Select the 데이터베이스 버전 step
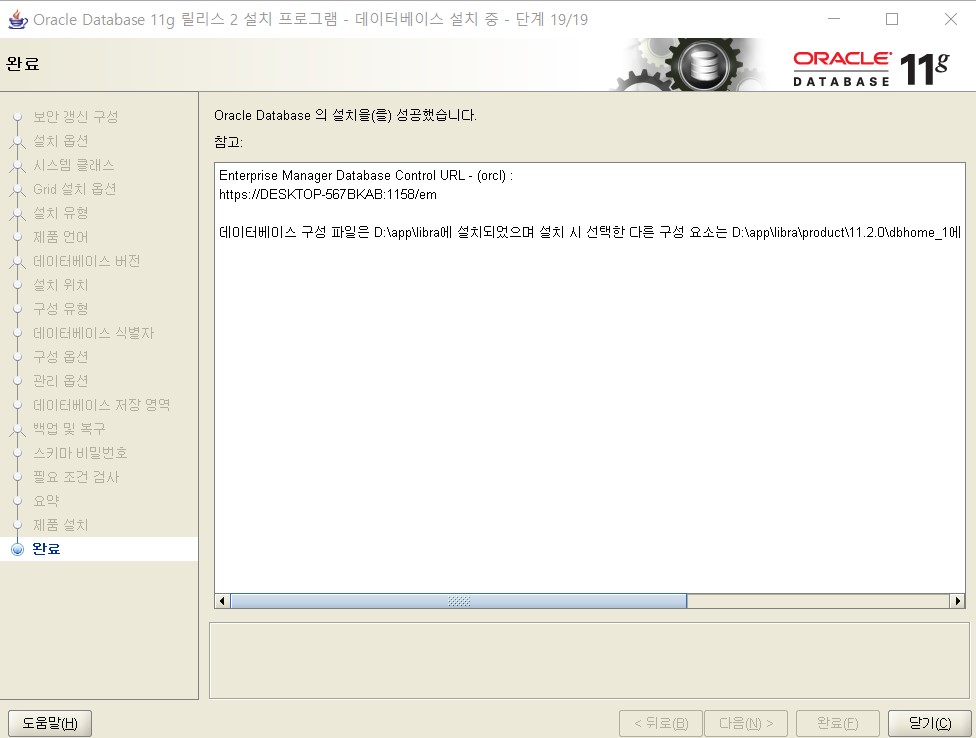 [87, 261]
